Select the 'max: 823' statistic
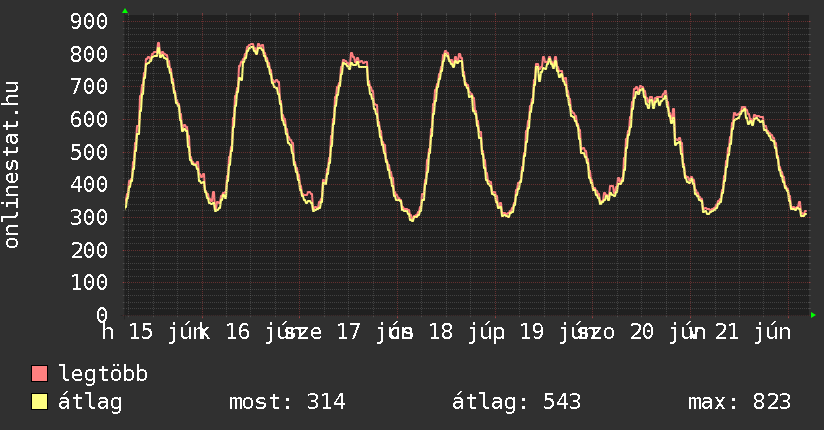This screenshot has height=430, width=824. (739, 402)
